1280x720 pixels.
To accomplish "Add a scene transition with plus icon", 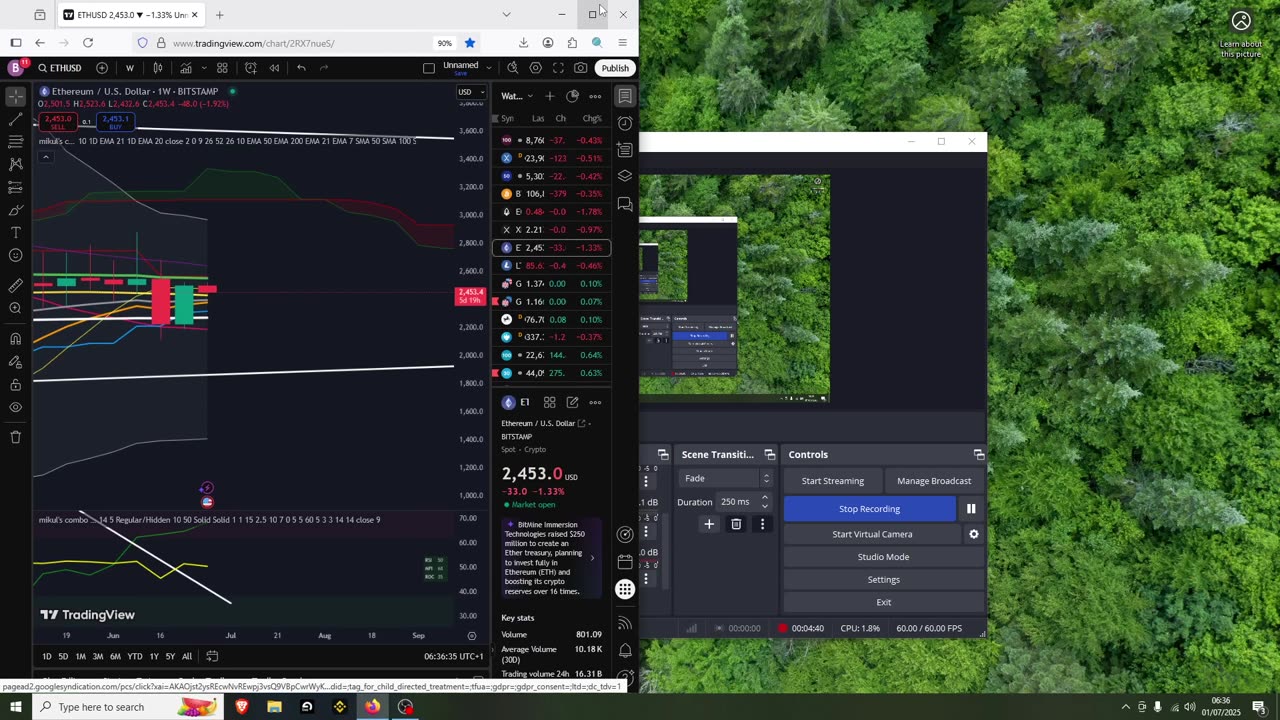I will click(709, 524).
